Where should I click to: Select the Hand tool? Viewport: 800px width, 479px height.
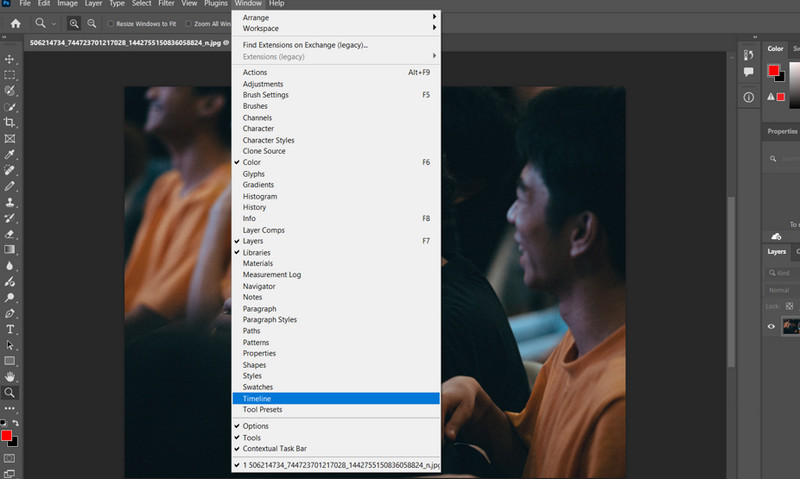(x=9, y=376)
